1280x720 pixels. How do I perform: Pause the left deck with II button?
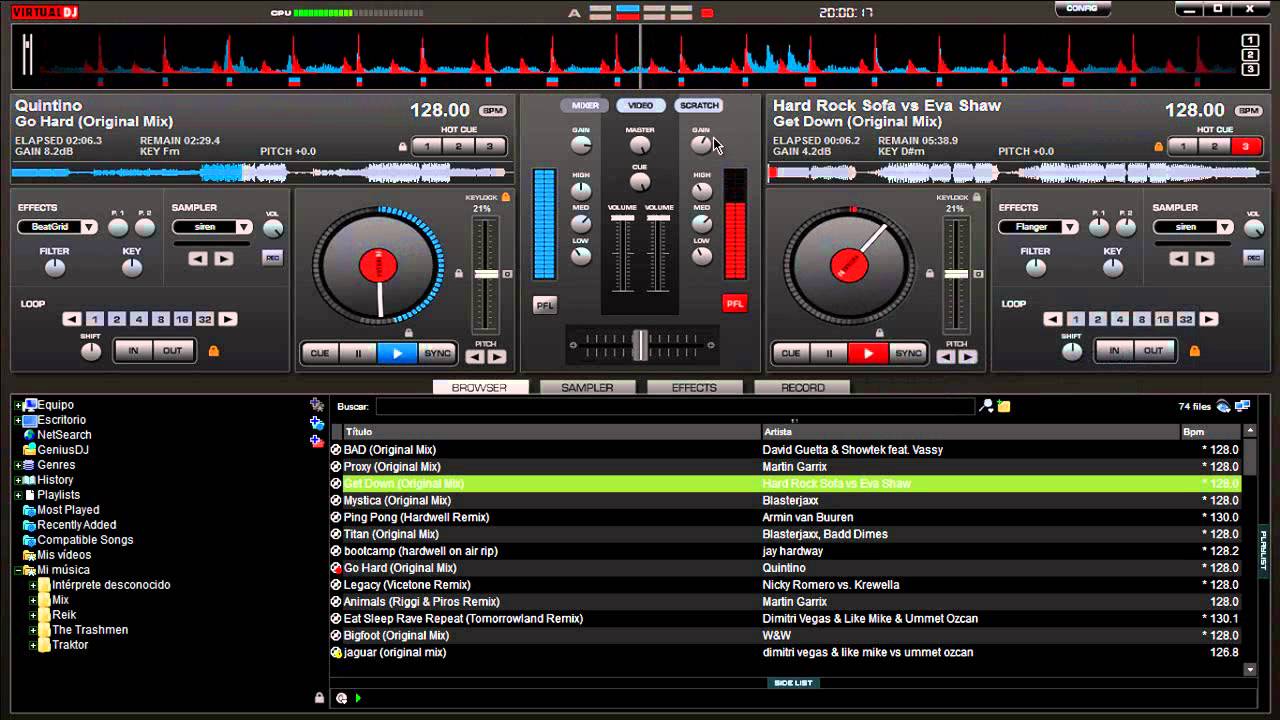click(x=358, y=353)
